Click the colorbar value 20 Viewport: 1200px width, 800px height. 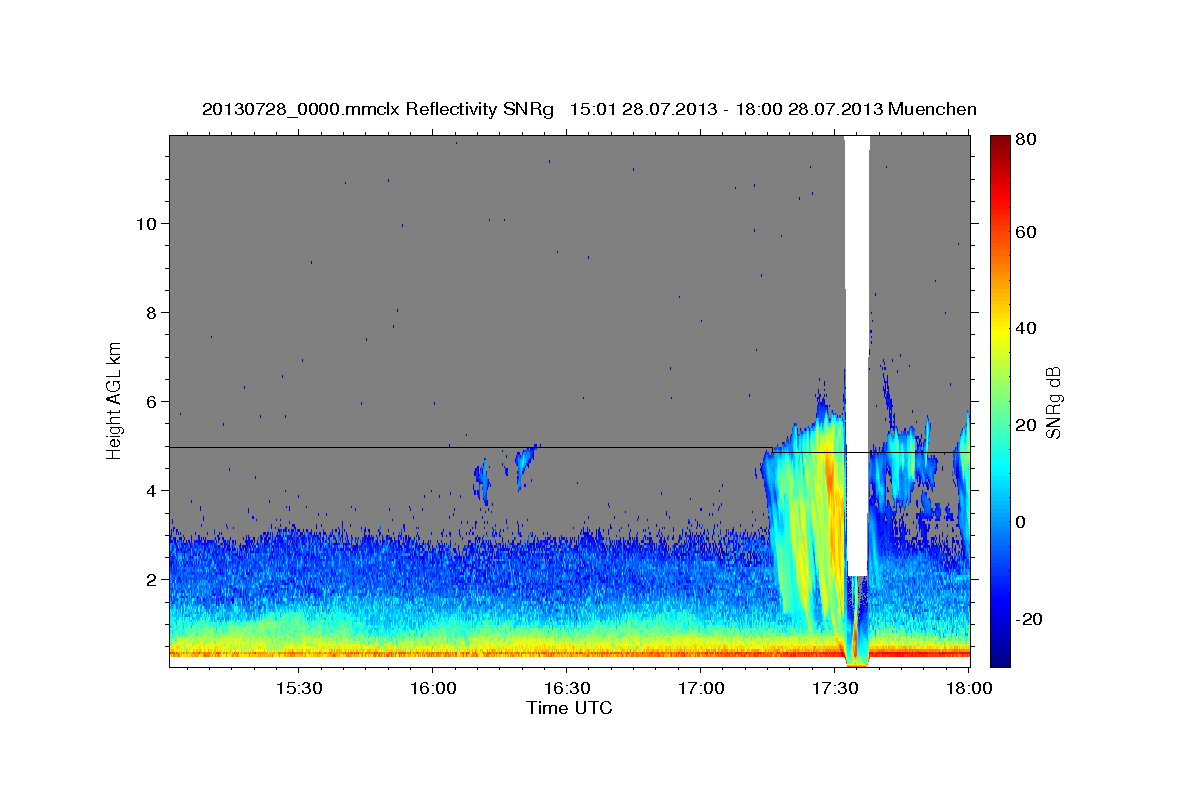pos(1028,425)
